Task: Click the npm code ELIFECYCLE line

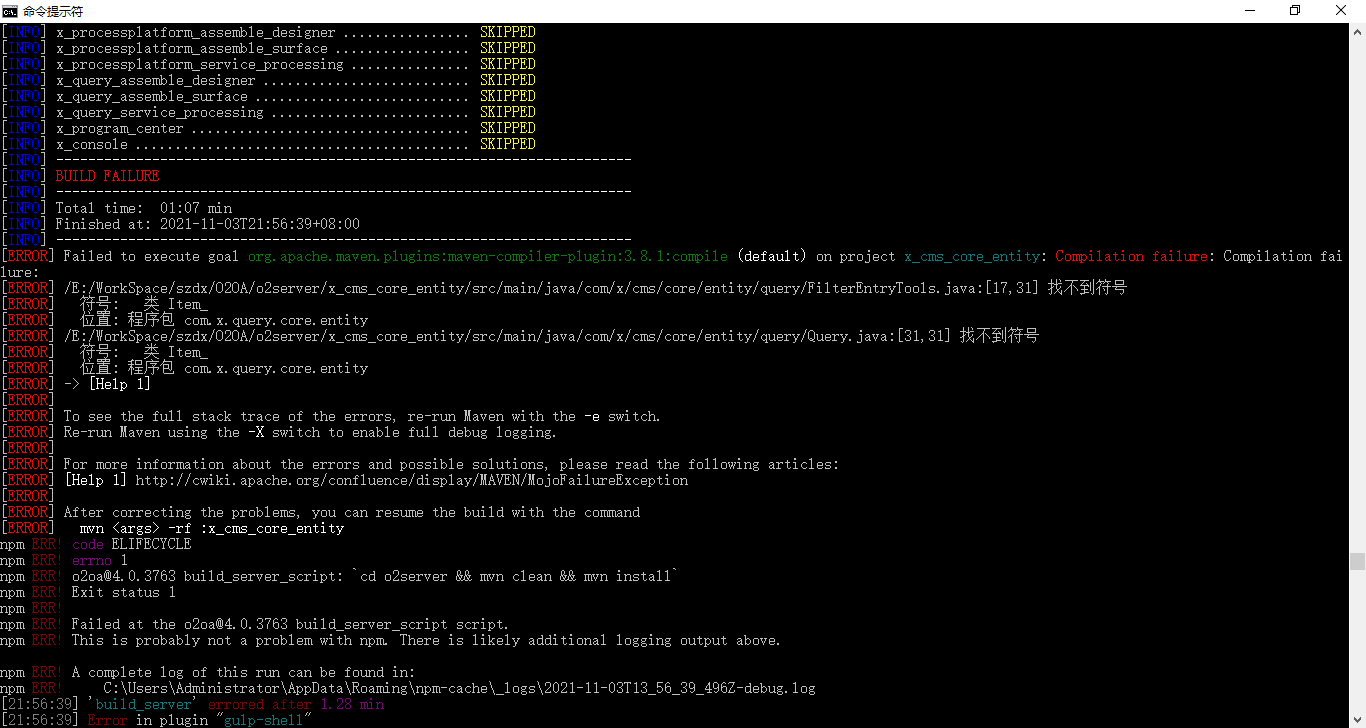Action: (x=96, y=544)
